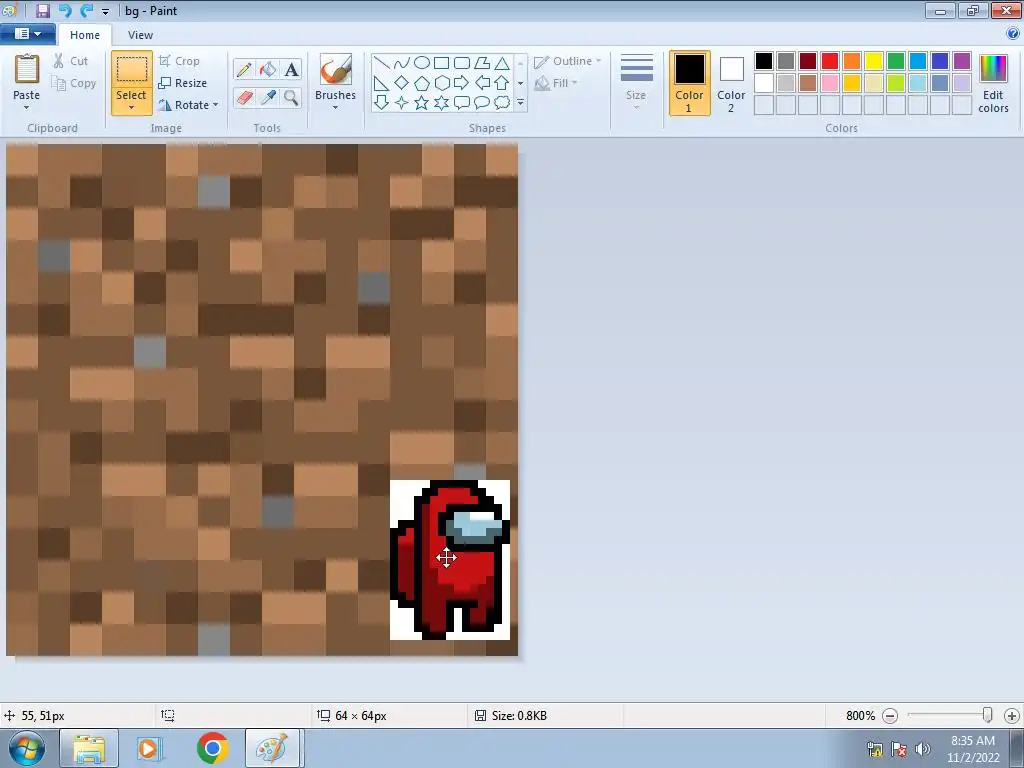Open the Paint file menu button
This screenshot has height=768, width=1024.
coord(27,34)
